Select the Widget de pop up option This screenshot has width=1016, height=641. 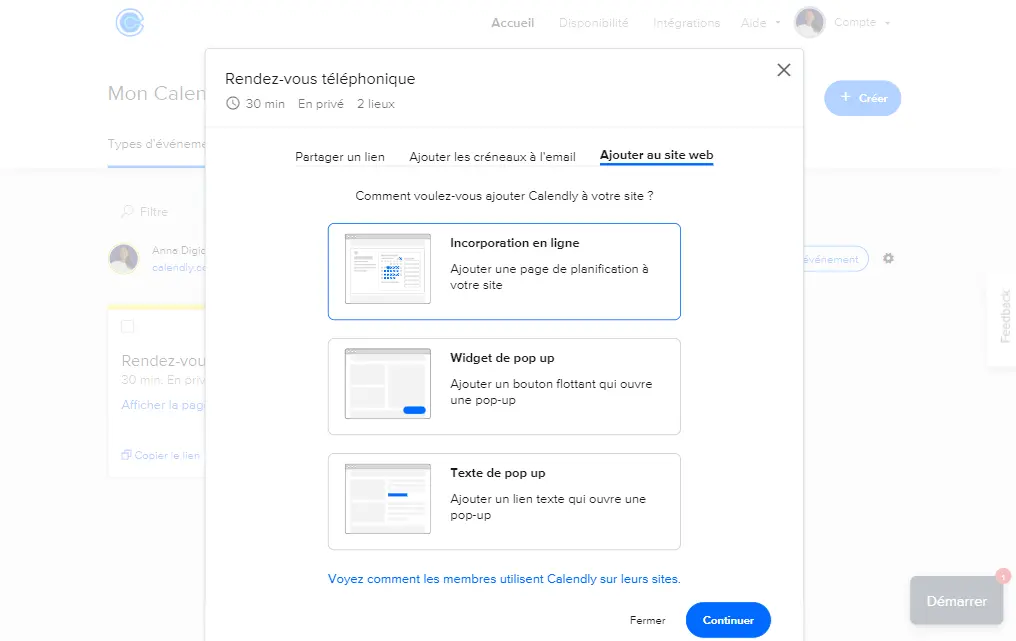[504, 386]
